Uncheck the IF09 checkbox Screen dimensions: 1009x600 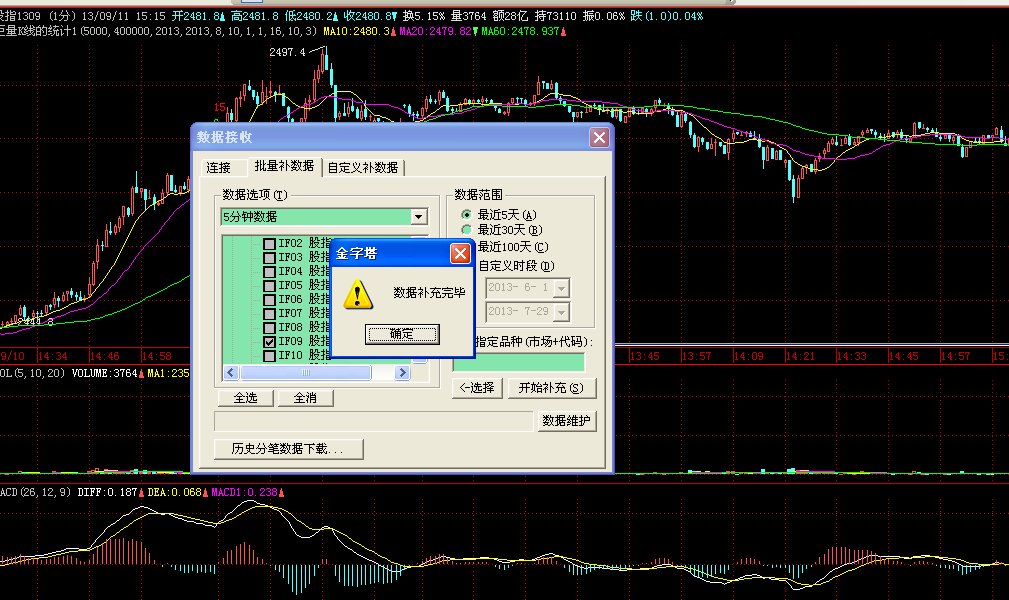(269, 342)
